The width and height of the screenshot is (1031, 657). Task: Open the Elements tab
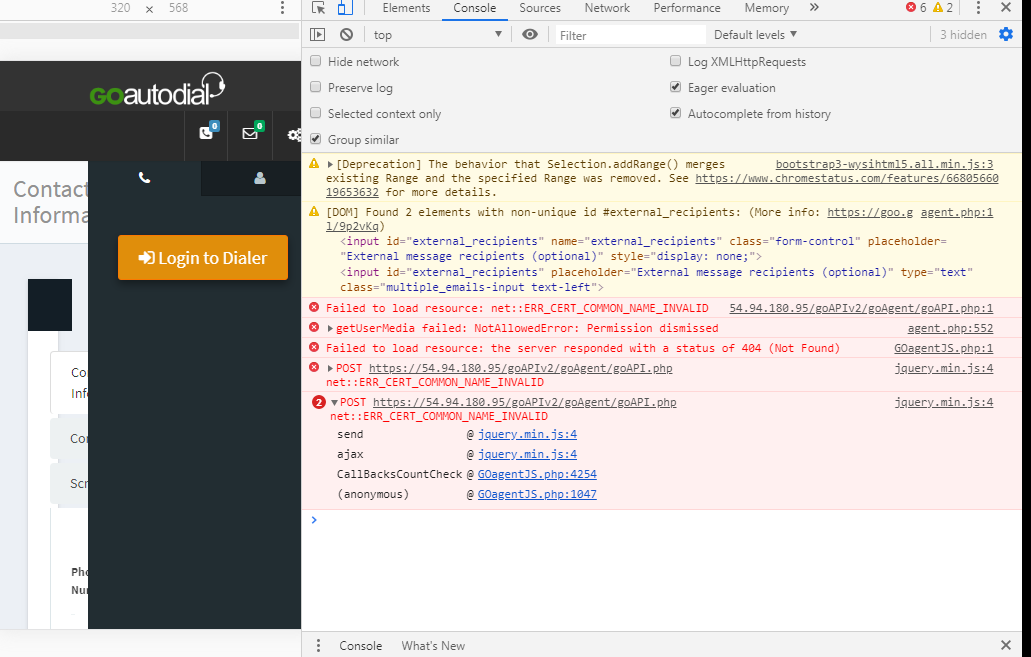tap(406, 8)
